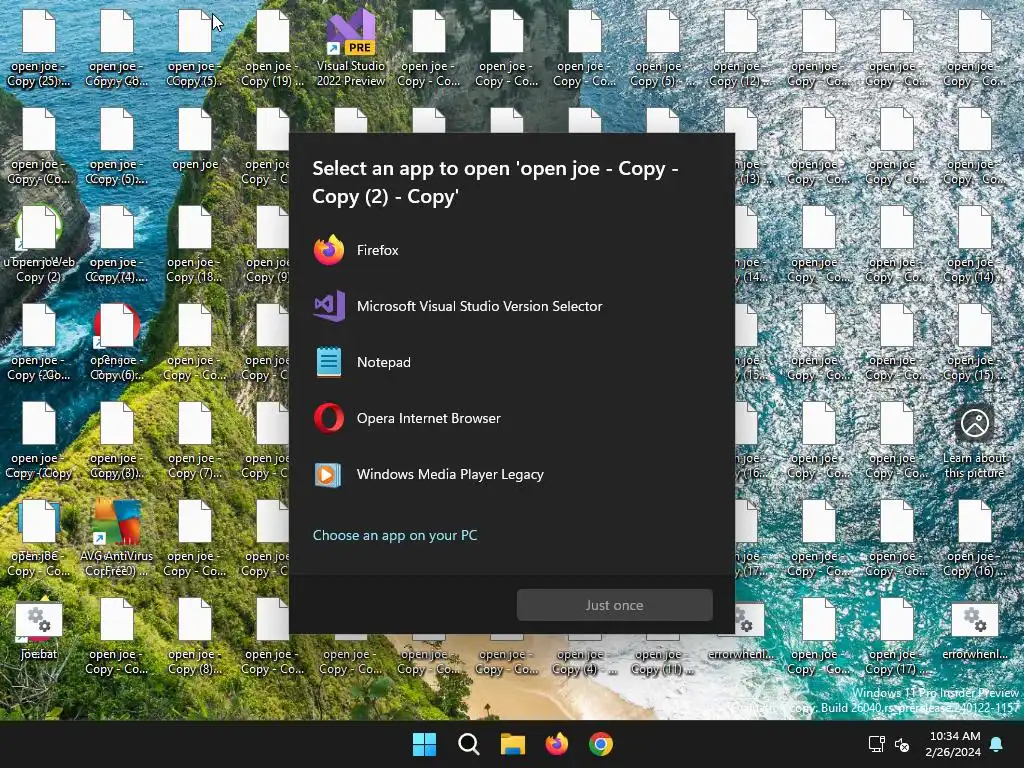
Task: Select Visual Studio 2022 Preview desktop shortcut
Action: [x=351, y=48]
